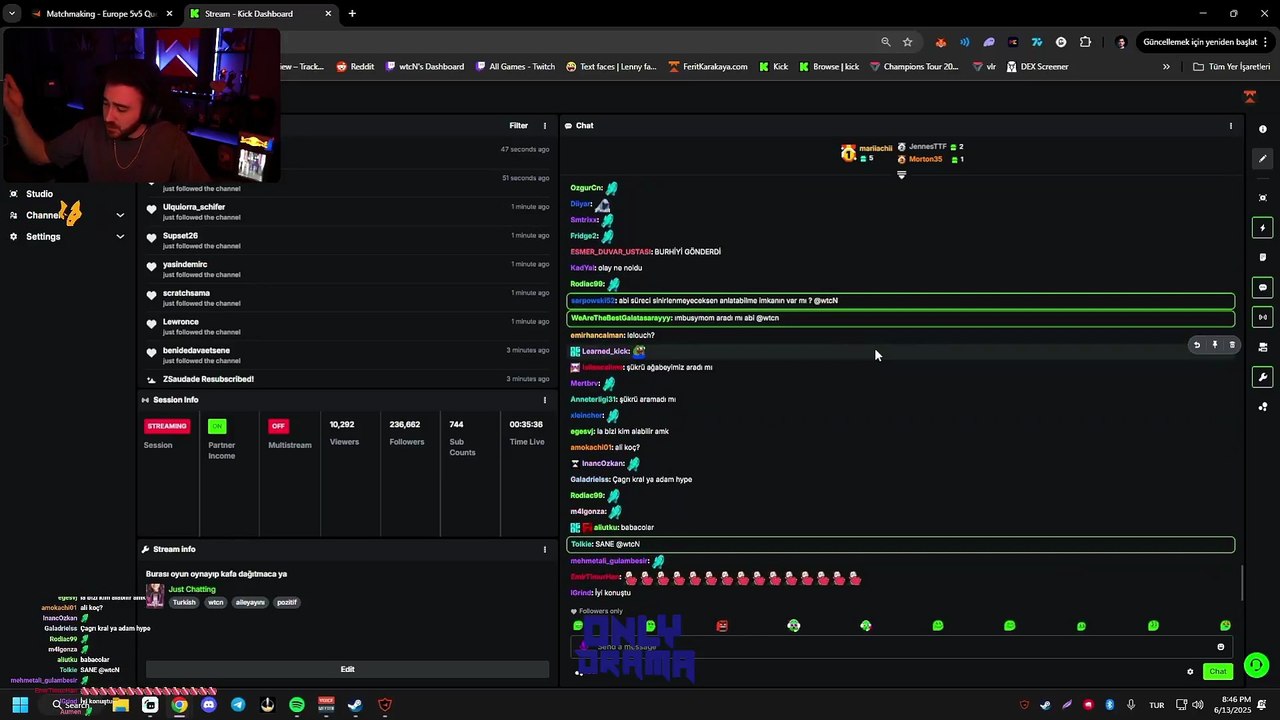Open Studio in the left sidebar
The width and height of the screenshot is (1280, 720).
(x=39, y=194)
